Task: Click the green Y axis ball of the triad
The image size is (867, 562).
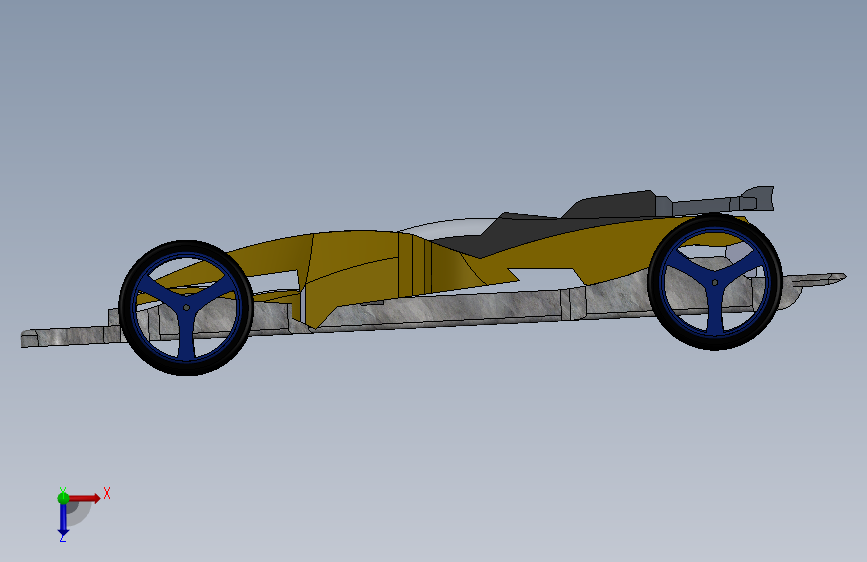Action: 63,498
